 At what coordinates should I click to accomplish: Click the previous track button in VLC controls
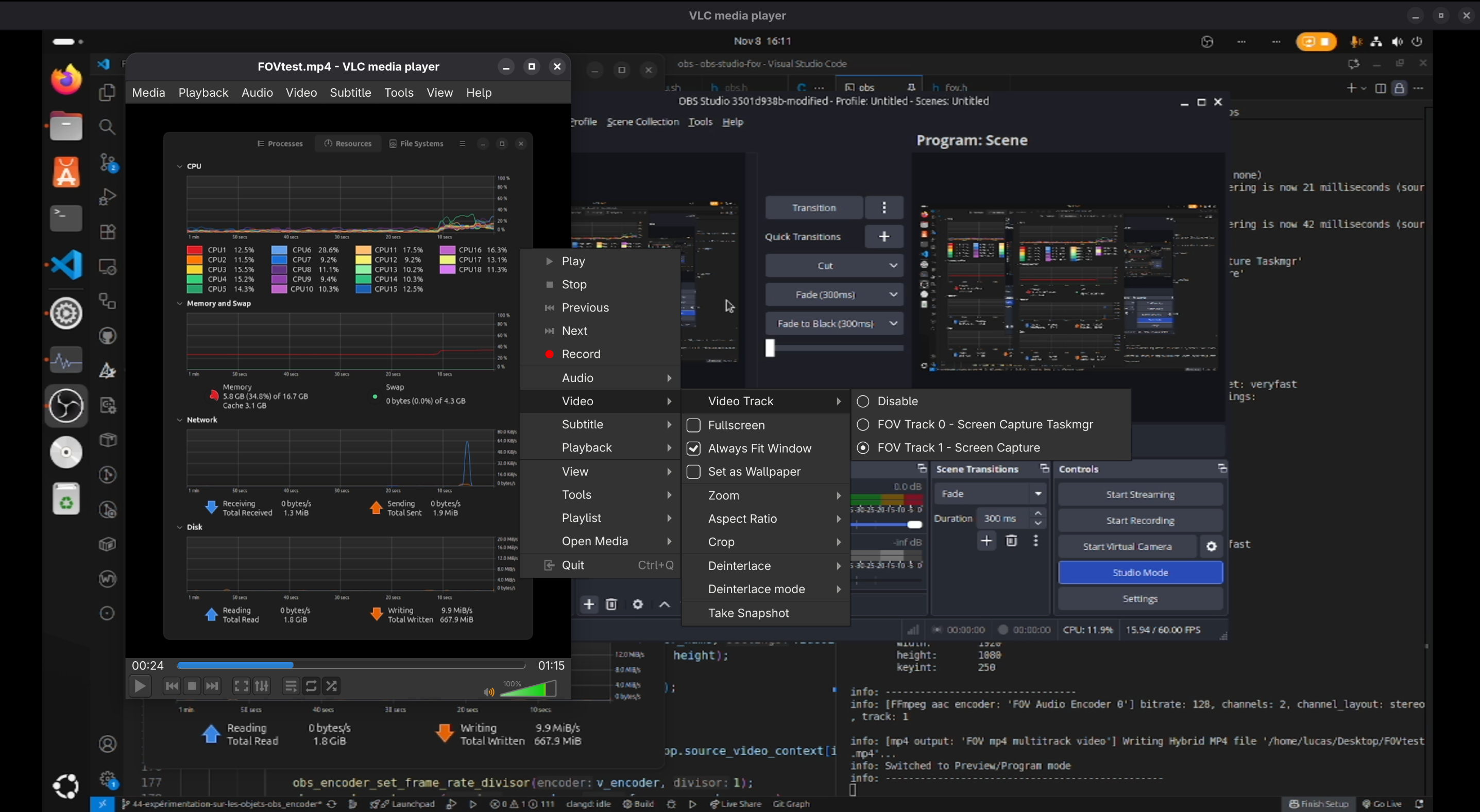pos(171,686)
